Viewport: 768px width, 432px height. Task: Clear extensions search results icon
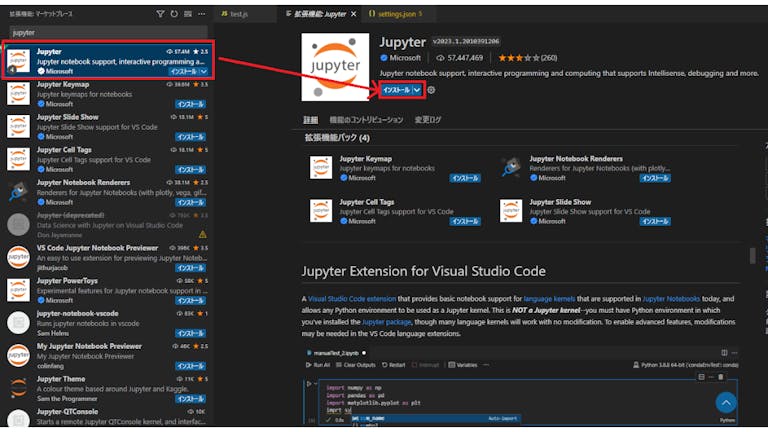click(x=188, y=14)
